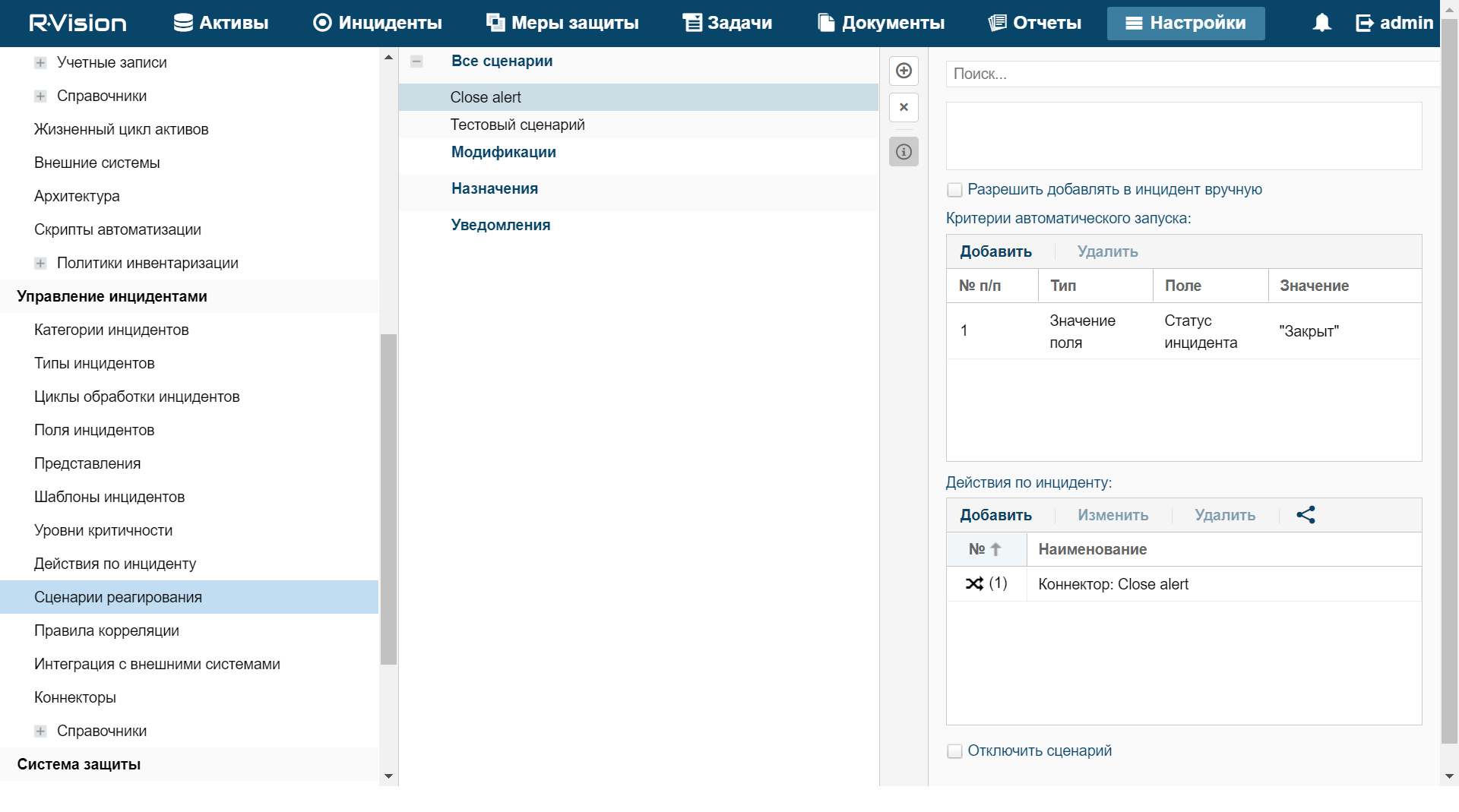Collapse the Все сценарии tree
1459x812 pixels.
pos(416,62)
